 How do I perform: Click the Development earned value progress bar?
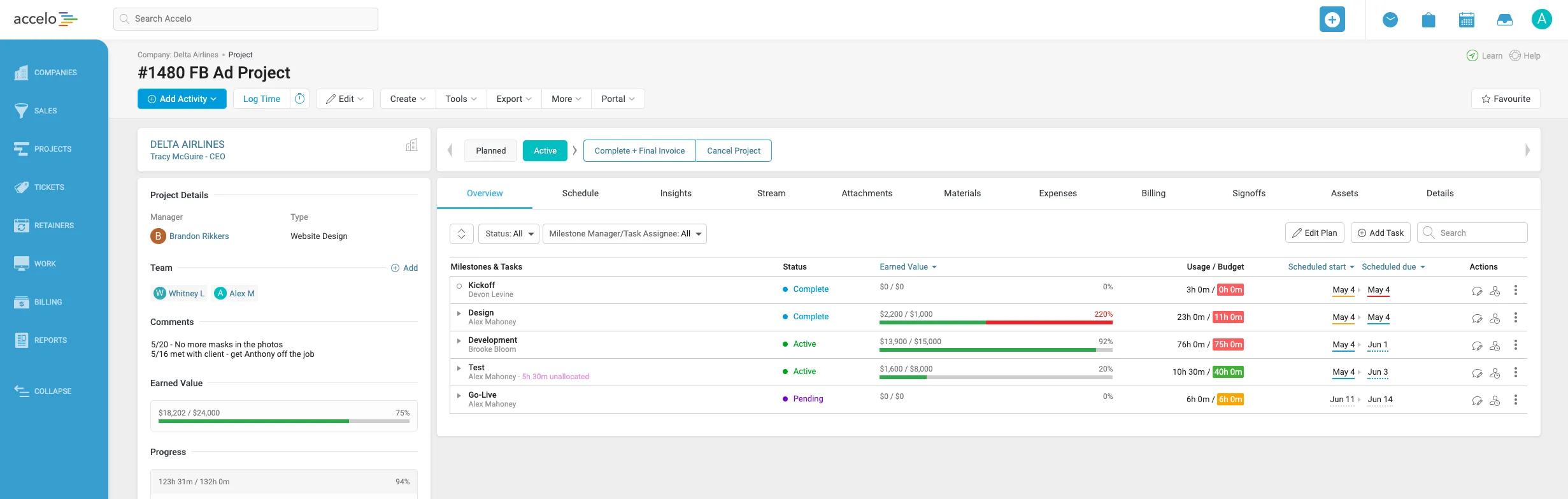tap(996, 350)
